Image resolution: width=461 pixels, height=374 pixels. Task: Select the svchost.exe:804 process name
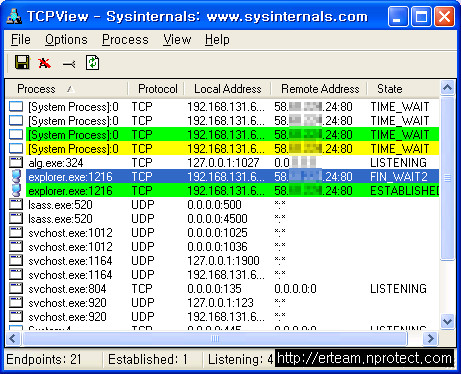point(67,289)
